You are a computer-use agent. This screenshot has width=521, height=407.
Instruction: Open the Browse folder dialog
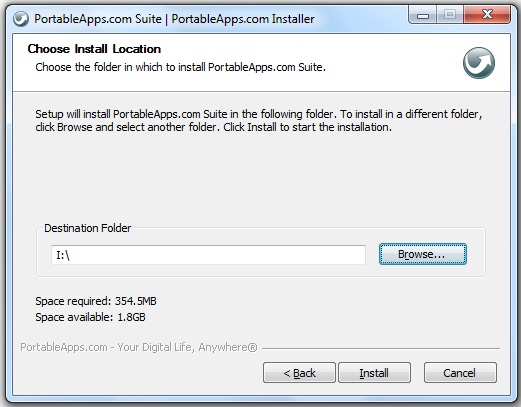(x=423, y=254)
